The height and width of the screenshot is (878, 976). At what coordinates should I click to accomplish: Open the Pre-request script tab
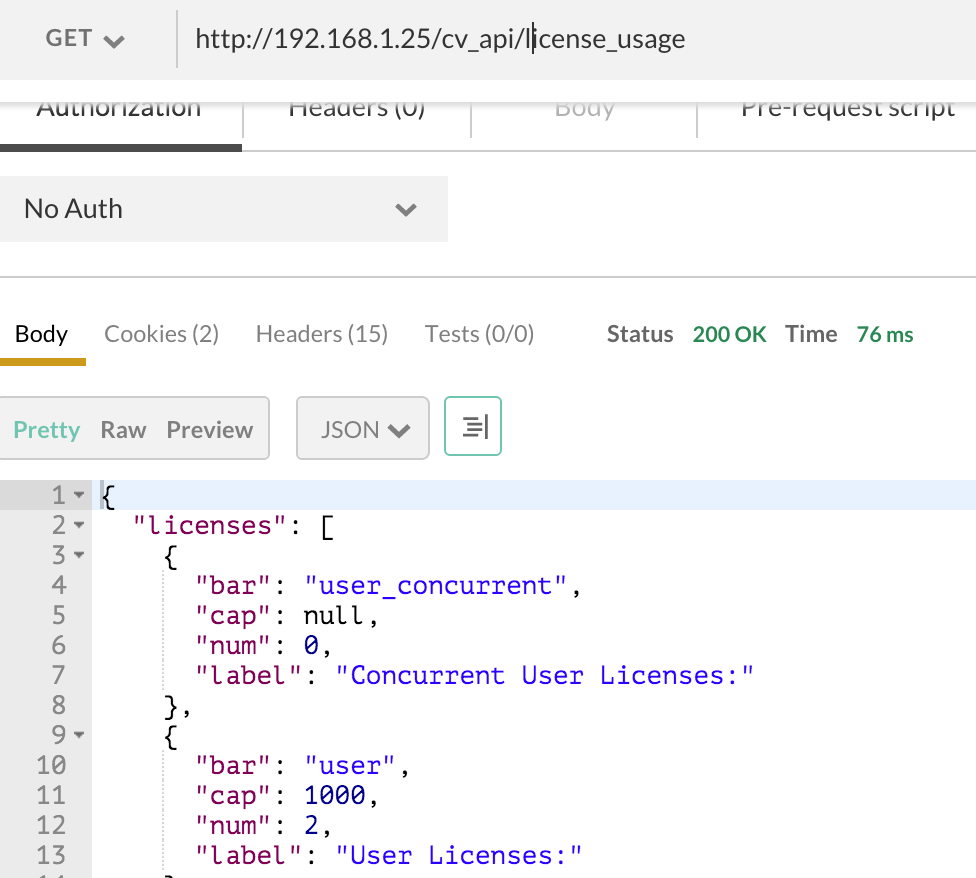coord(847,110)
